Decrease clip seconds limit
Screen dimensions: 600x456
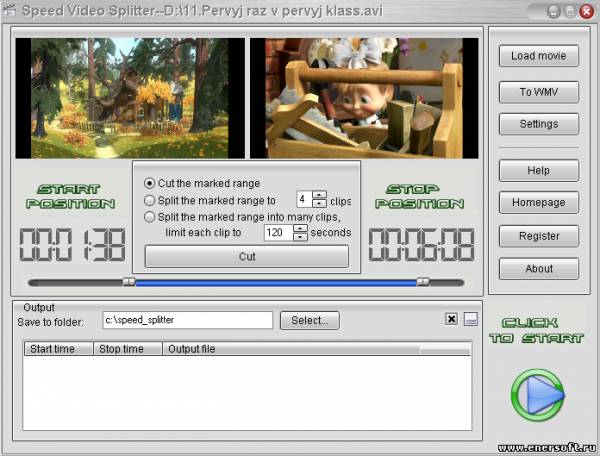300,237
